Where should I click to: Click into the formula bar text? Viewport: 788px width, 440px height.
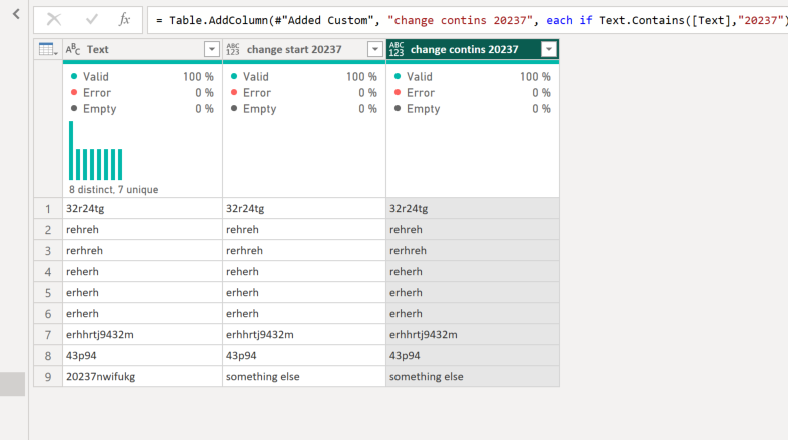pos(467,20)
